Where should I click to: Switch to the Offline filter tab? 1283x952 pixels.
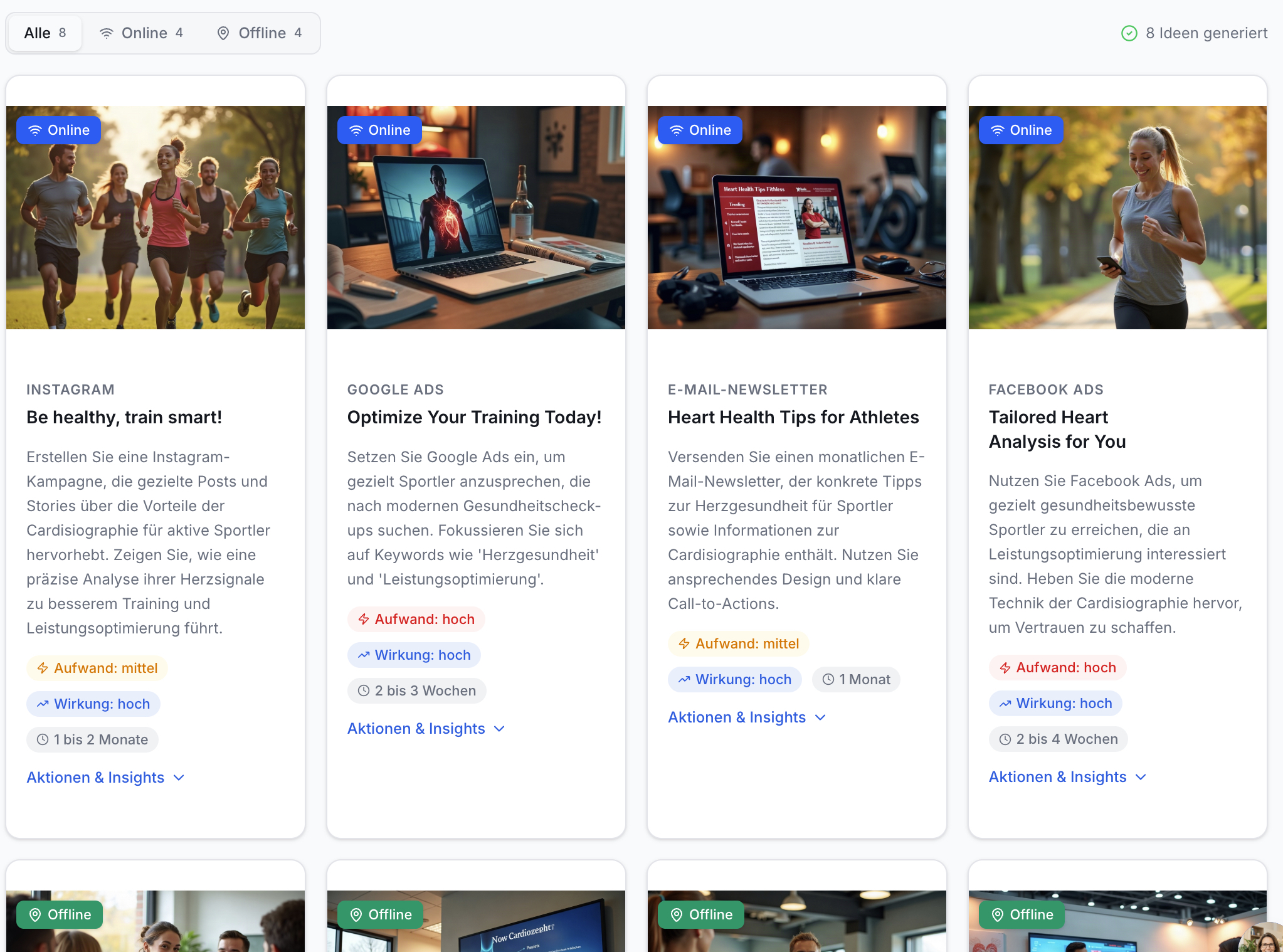259,33
